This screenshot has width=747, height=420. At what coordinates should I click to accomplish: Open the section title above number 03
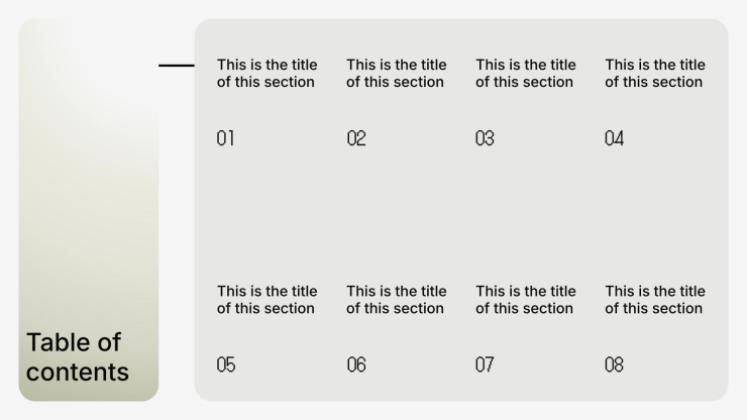point(525,73)
